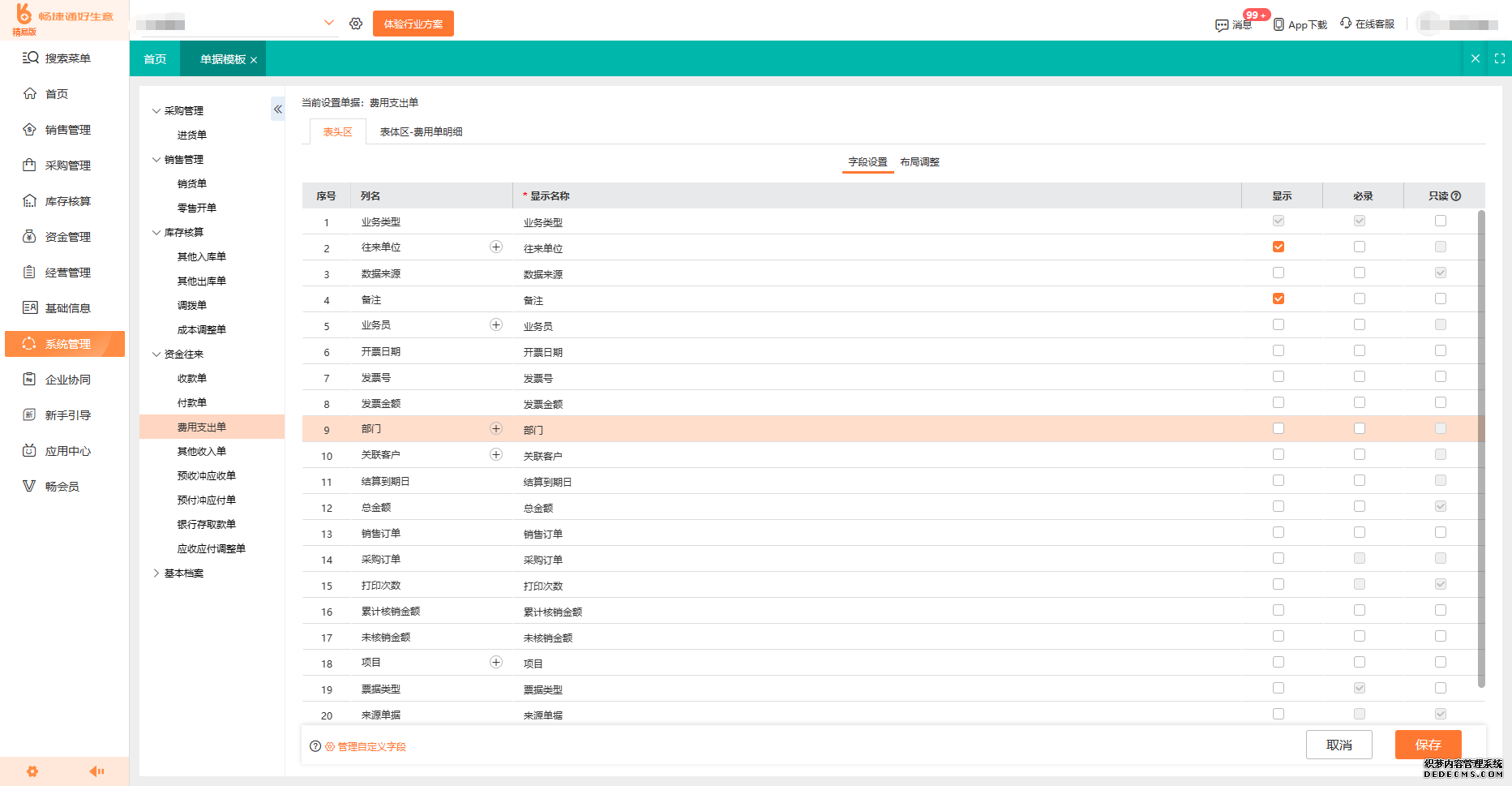Screen dimensions: 1512x786
Task: Expand the 基本档案 tree node
Action: click(156, 573)
